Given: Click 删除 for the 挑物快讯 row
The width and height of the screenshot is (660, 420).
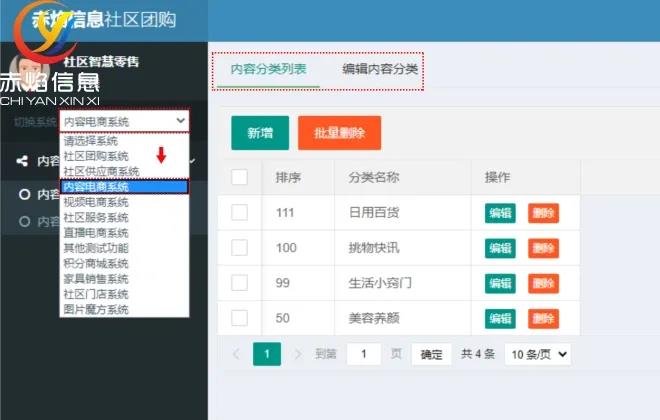Looking at the screenshot, I should (543, 248).
